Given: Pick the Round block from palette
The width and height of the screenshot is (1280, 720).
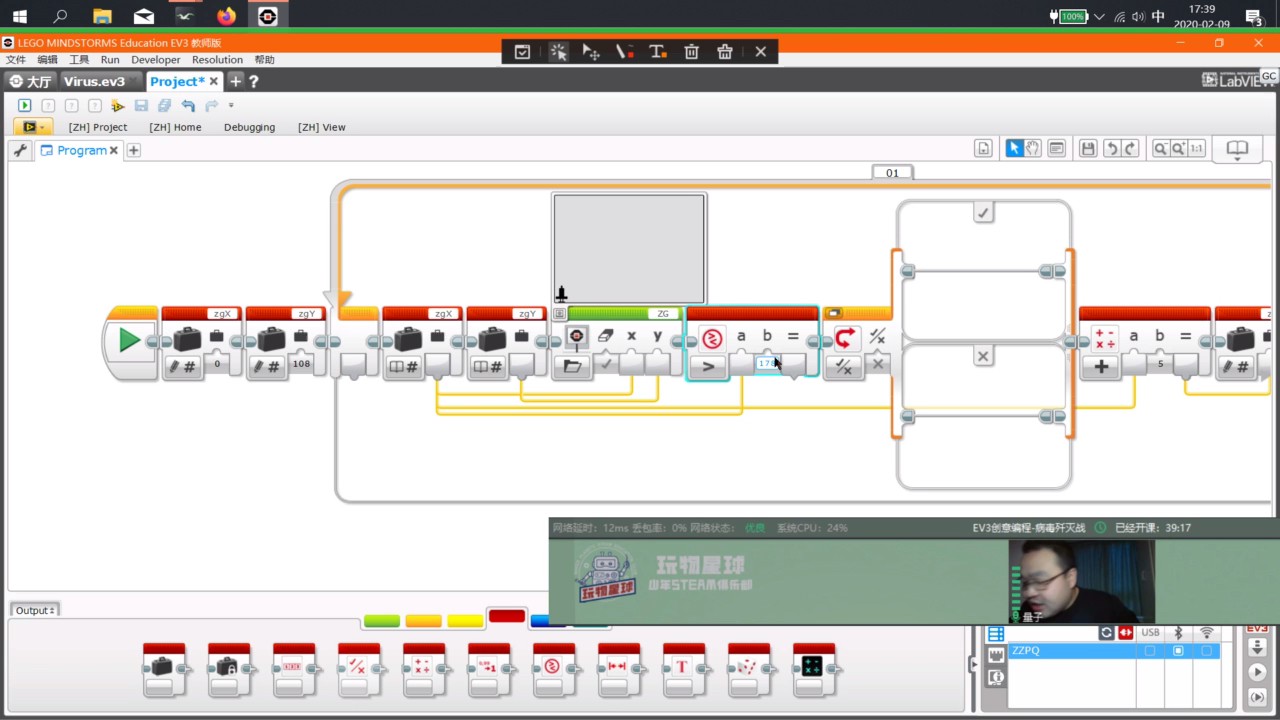Looking at the screenshot, I should (489, 669).
